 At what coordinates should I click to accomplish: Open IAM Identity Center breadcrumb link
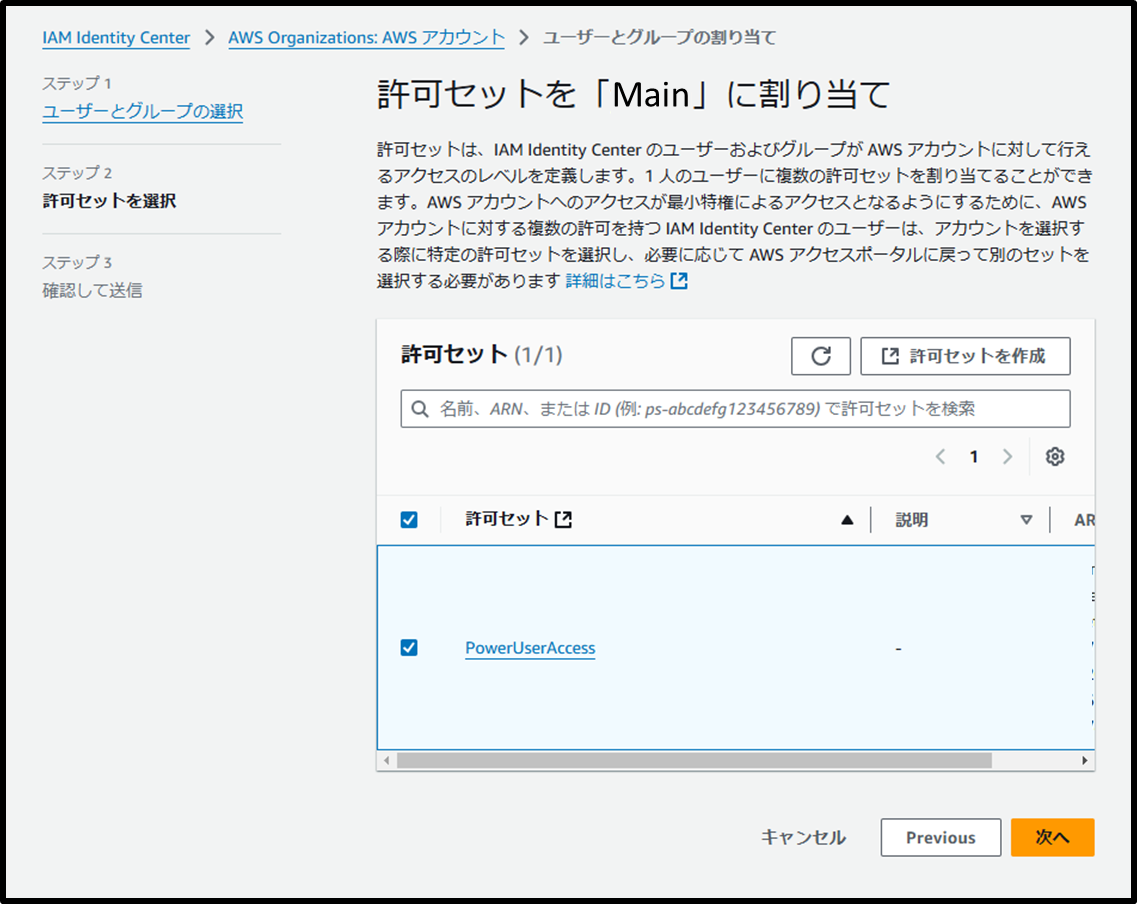(116, 38)
